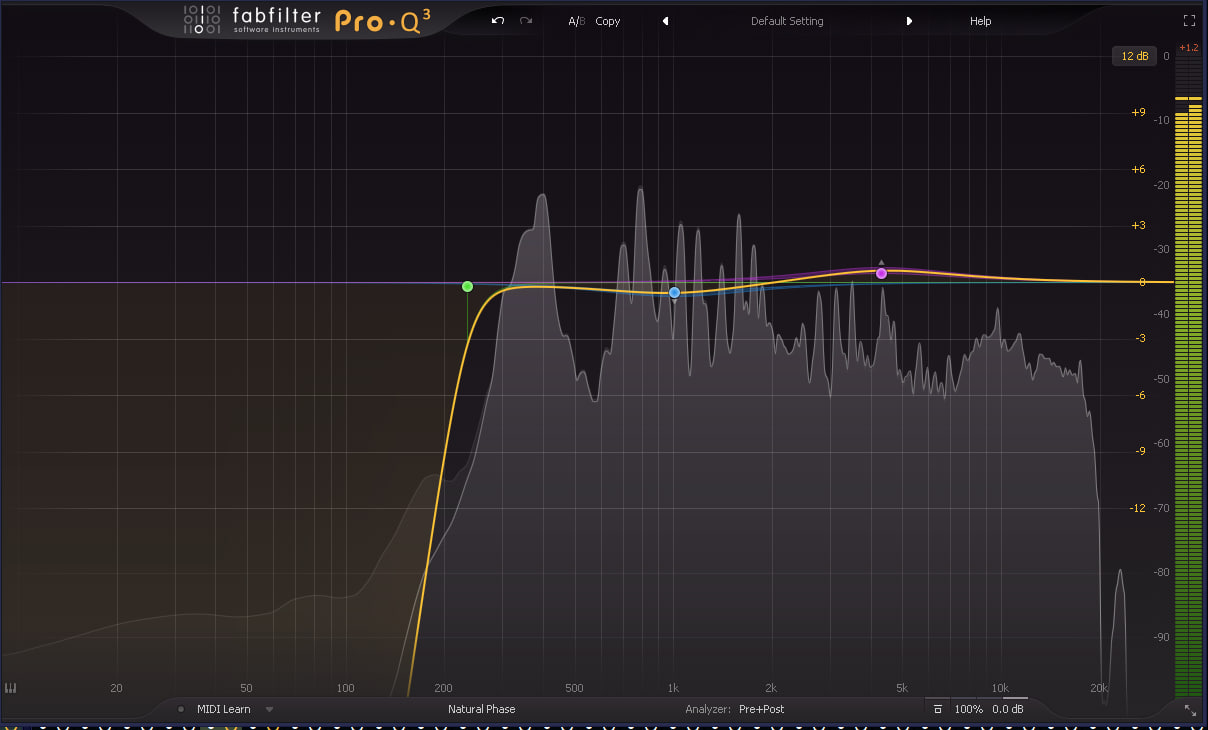Click the output options icon beside 100%
This screenshot has height=730, width=1208.
pyautogui.click(x=937, y=709)
